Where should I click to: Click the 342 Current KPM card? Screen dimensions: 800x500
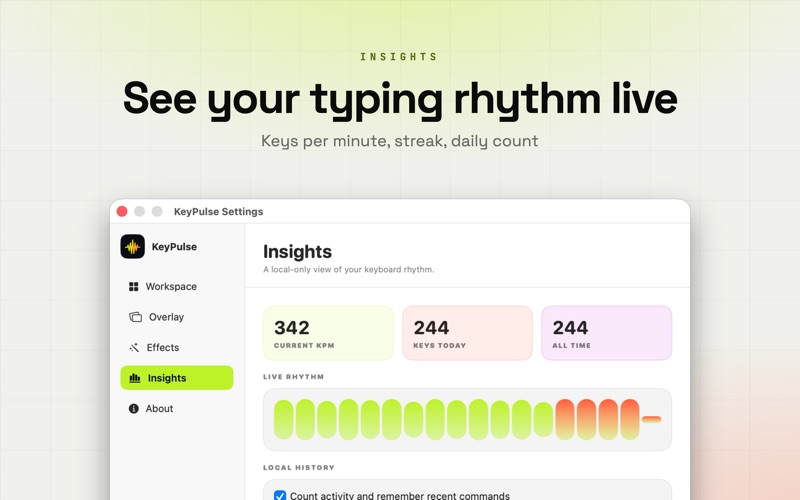pos(329,333)
